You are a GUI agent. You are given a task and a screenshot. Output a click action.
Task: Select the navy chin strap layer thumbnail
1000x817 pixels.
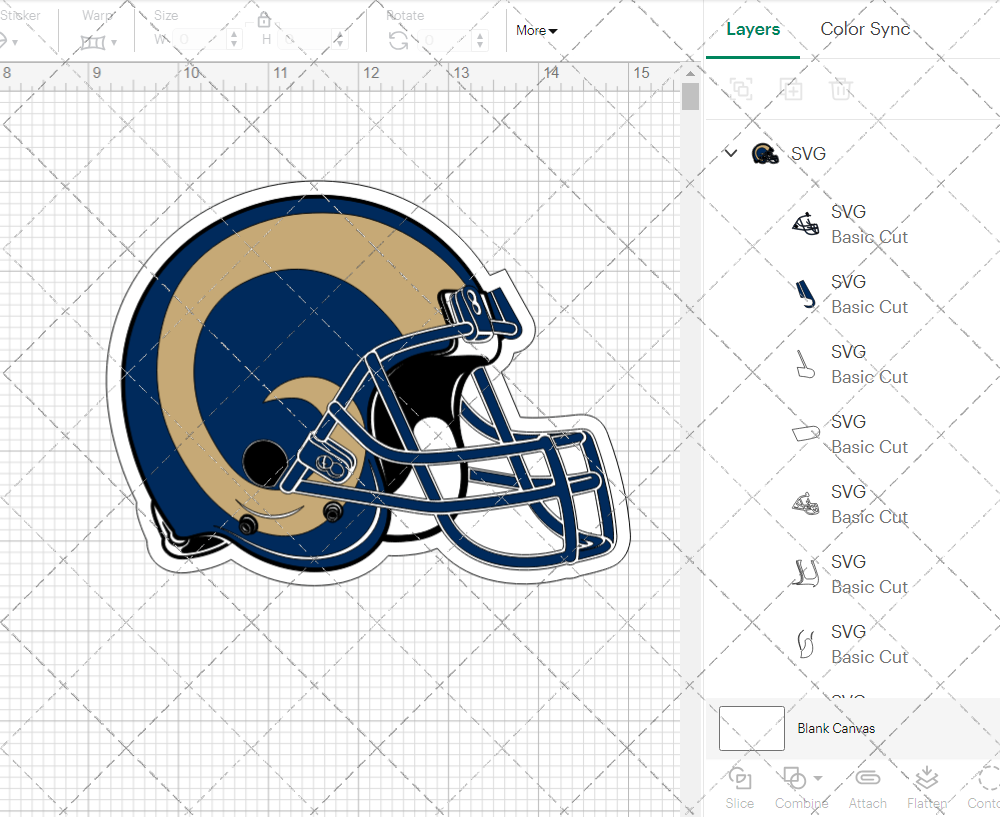pyautogui.click(x=805, y=294)
